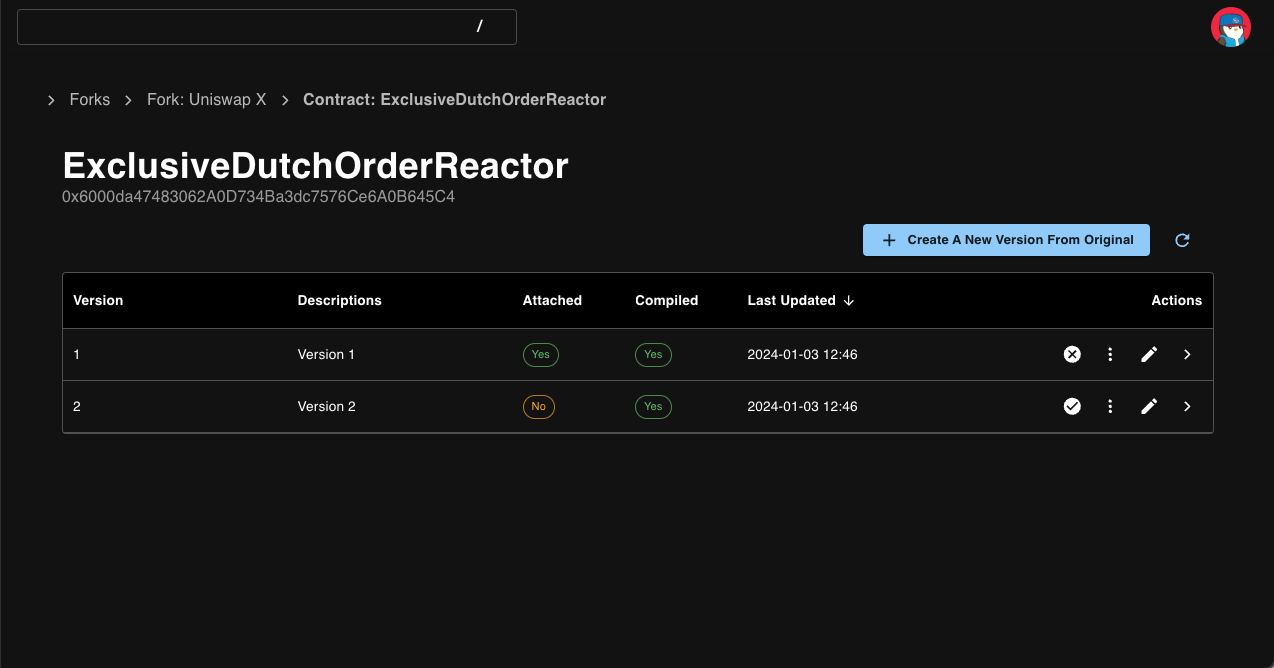The width and height of the screenshot is (1274, 668).
Task: Open Version 2 details with right chevron
Action: (1187, 406)
